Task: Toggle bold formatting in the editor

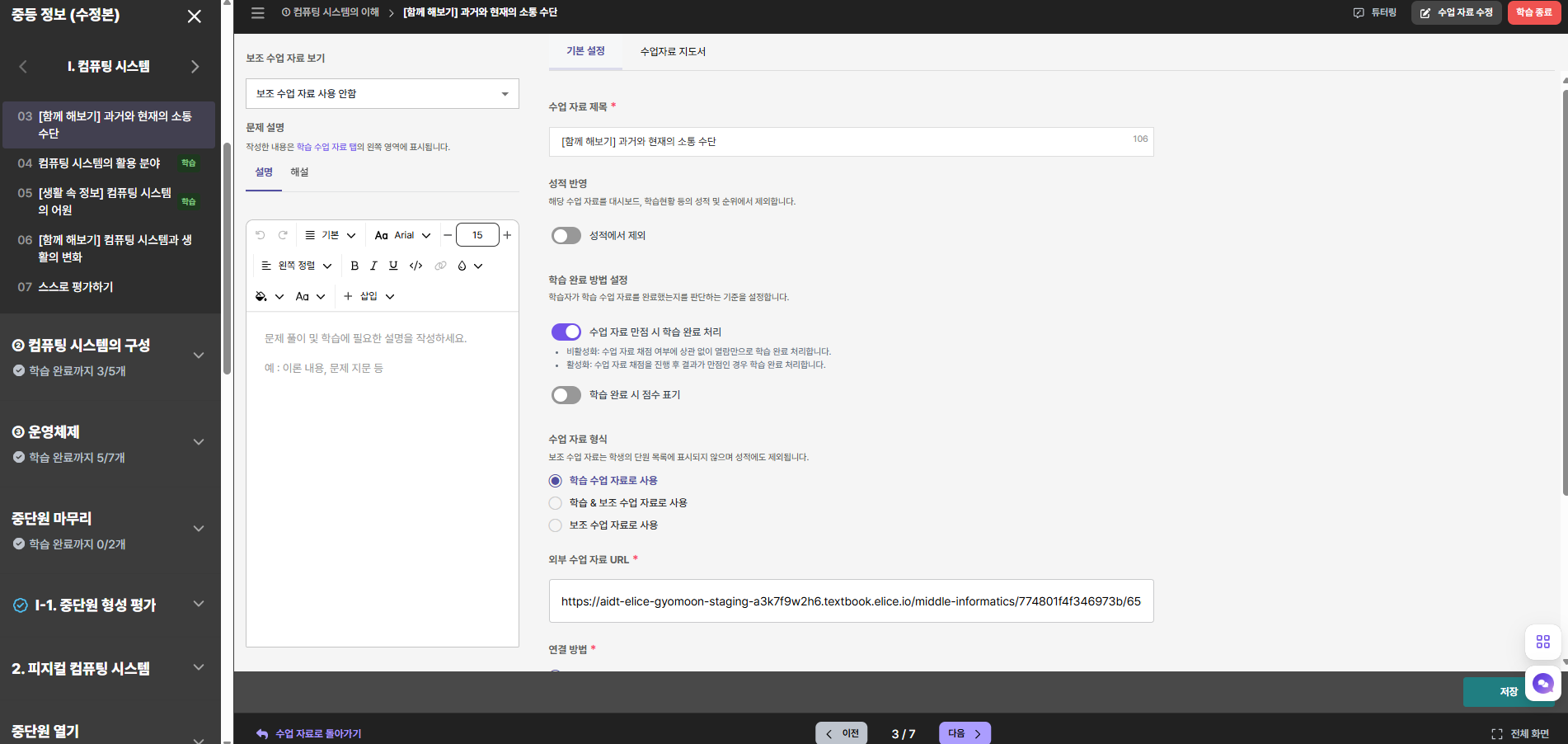Action: 354,266
